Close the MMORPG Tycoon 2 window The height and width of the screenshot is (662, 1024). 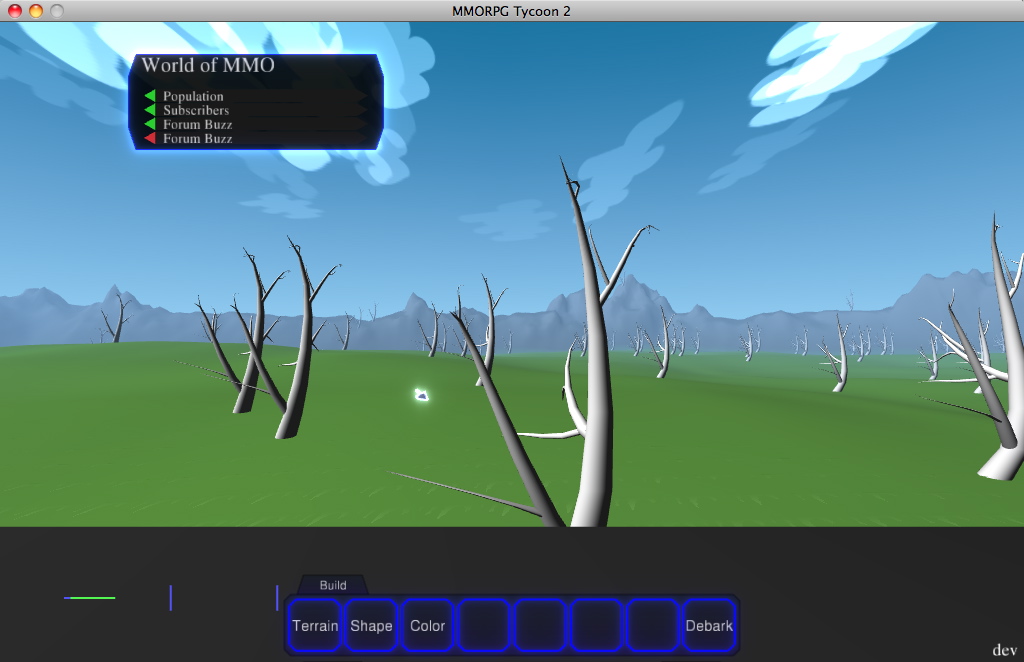coord(14,10)
